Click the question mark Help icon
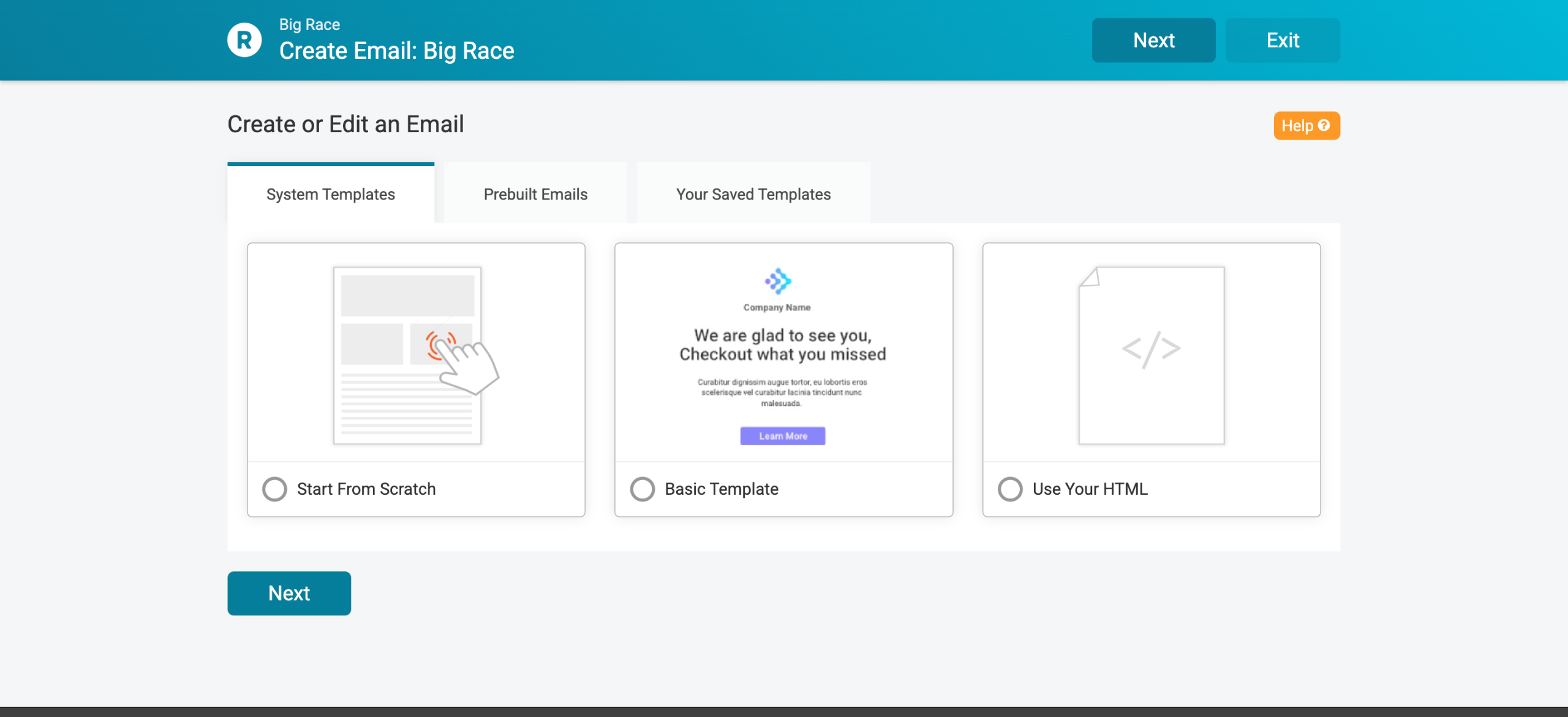1568x717 pixels. point(1324,126)
